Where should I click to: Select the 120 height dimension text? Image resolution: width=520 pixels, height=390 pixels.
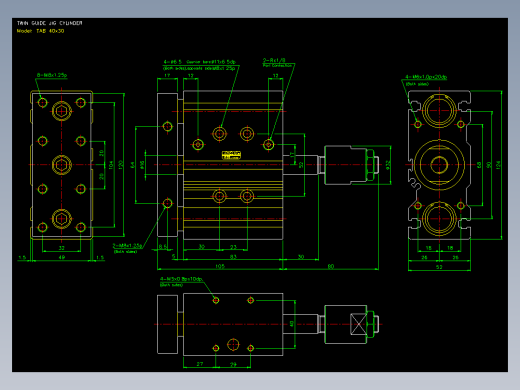[x=121, y=165]
